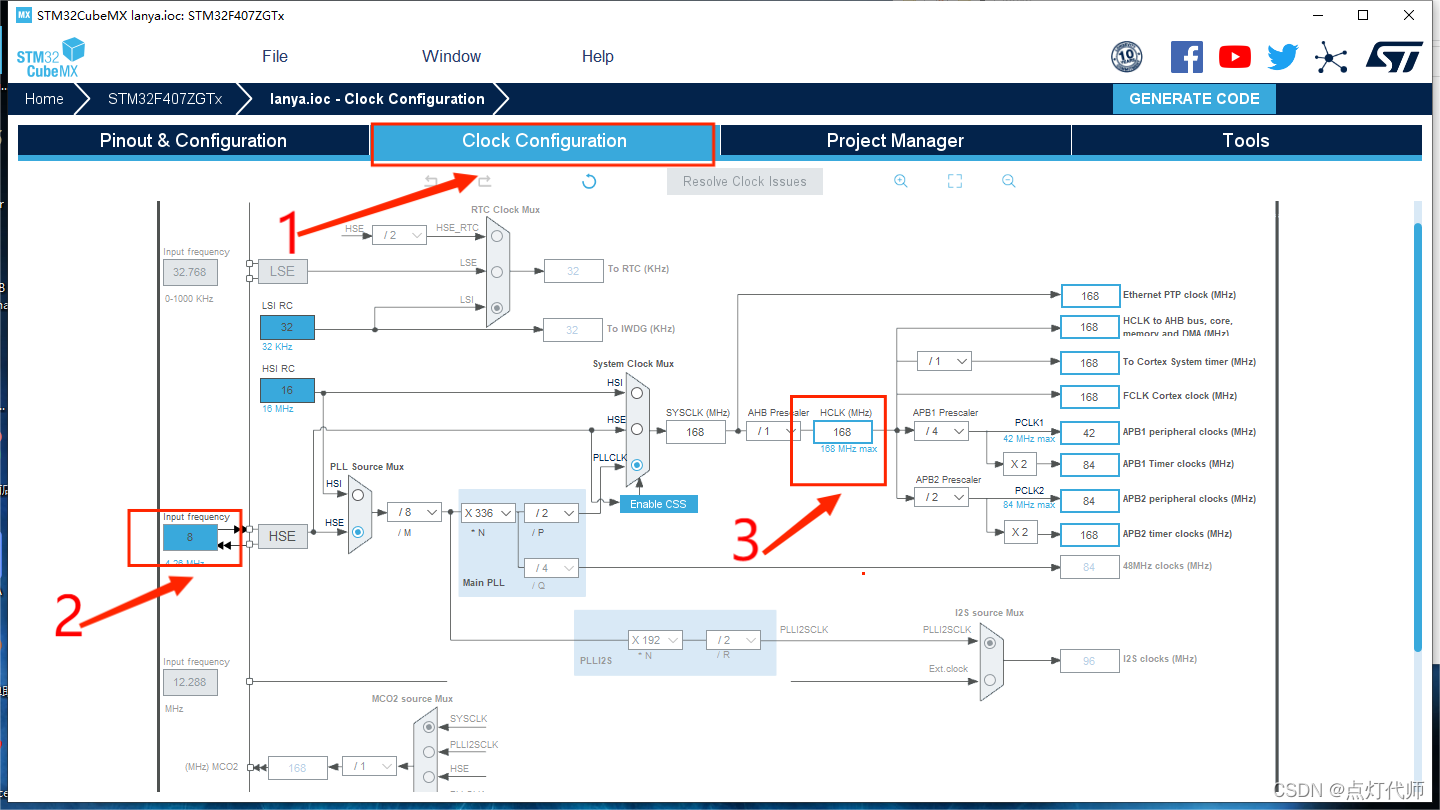This screenshot has height=810, width=1440.
Task: Select LSE in RTC Clock Mux
Action: 497,271
